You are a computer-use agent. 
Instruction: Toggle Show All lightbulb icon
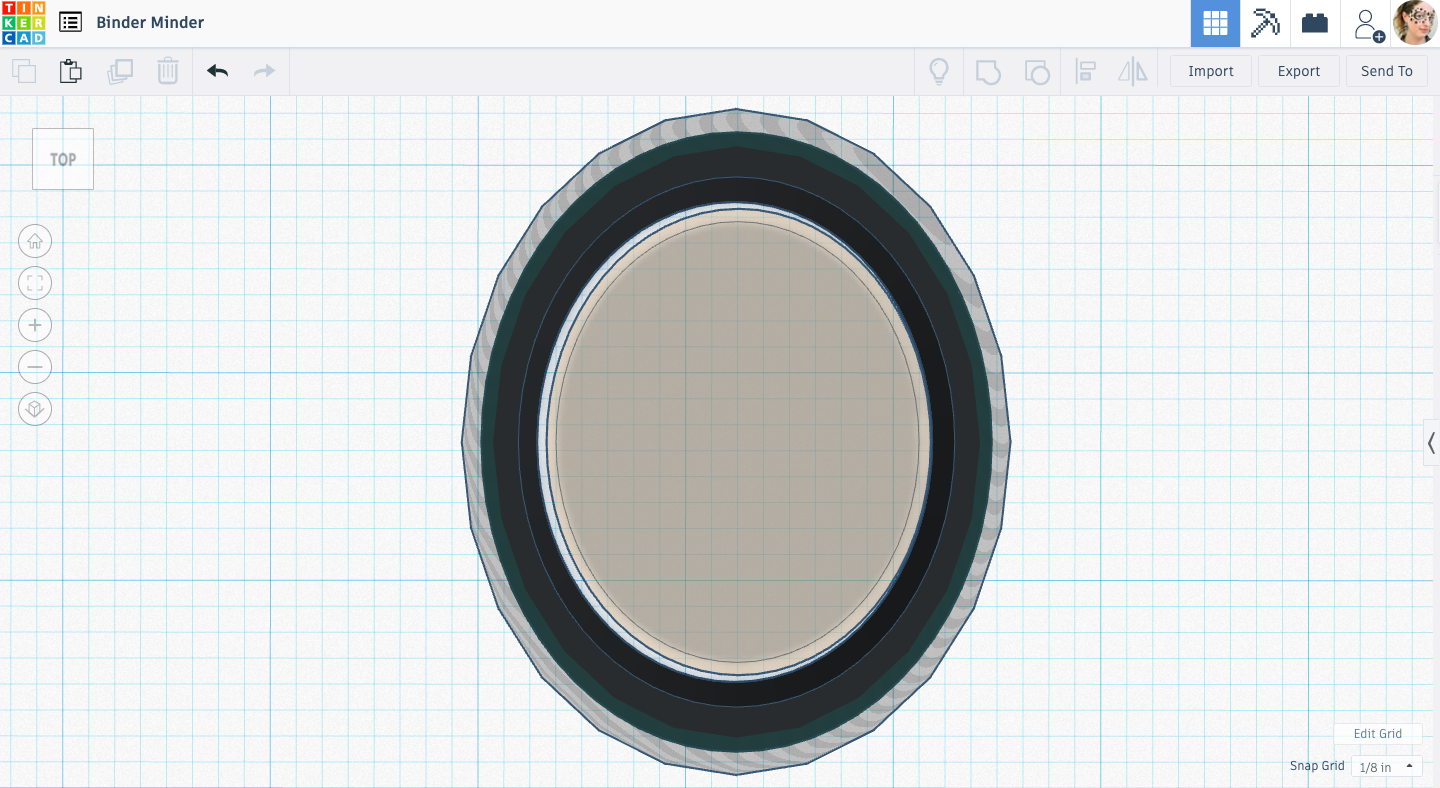(939, 71)
